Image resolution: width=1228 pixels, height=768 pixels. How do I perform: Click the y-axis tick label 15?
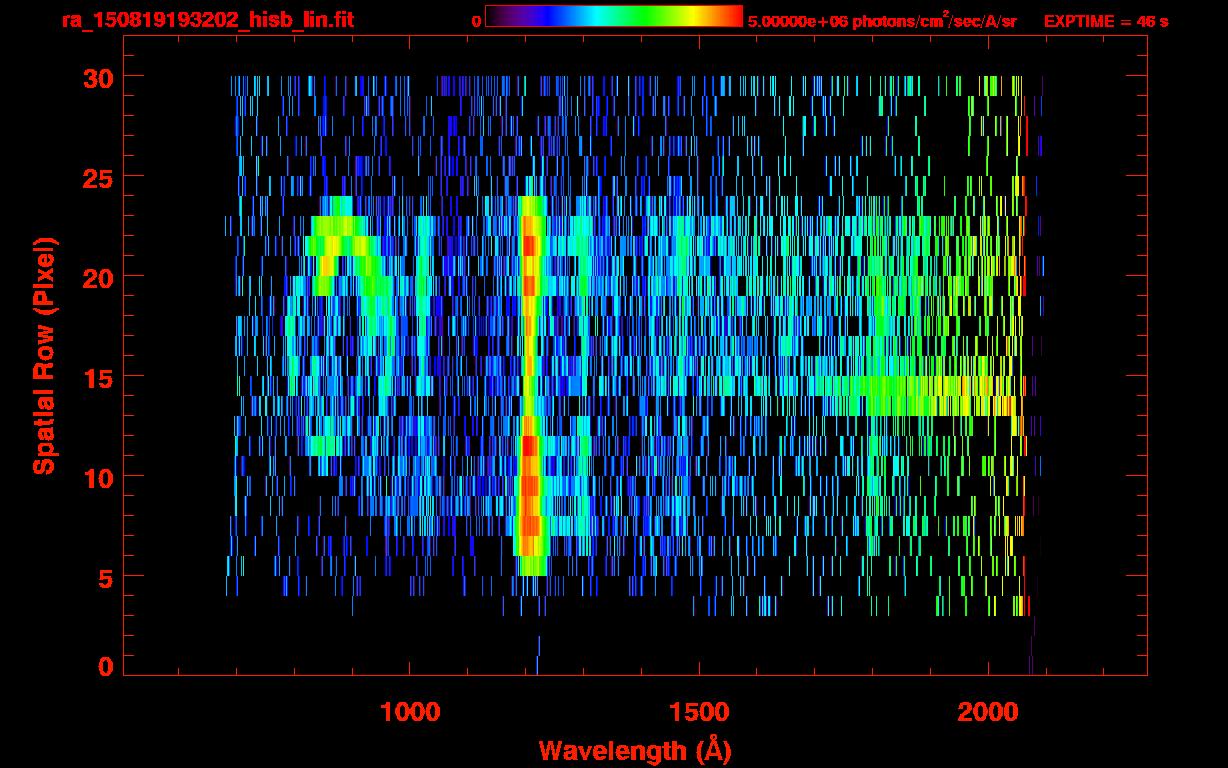click(x=98, y=377)
